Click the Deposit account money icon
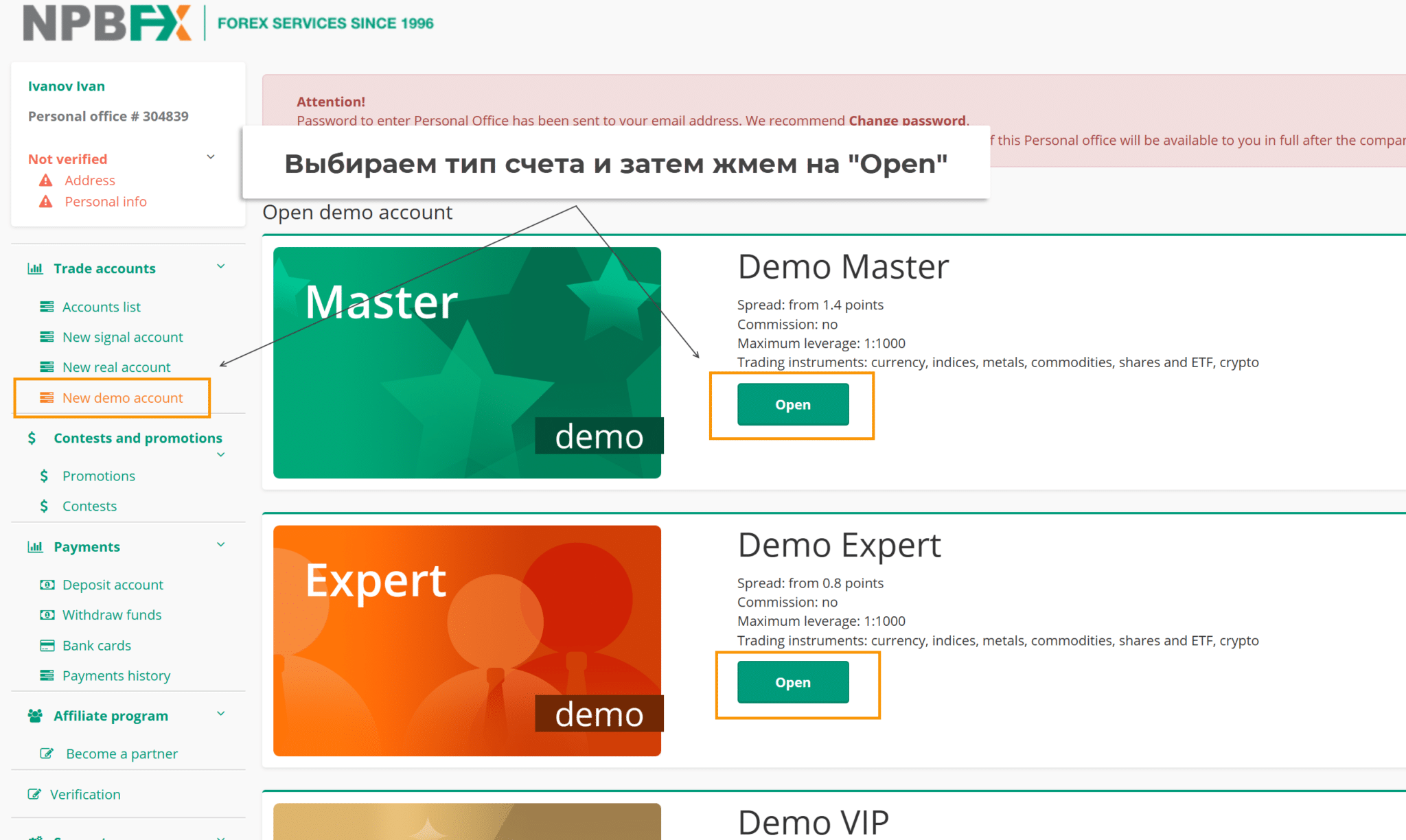The image size is (1406, 840). pyautogui.click(x=47, y=585)
